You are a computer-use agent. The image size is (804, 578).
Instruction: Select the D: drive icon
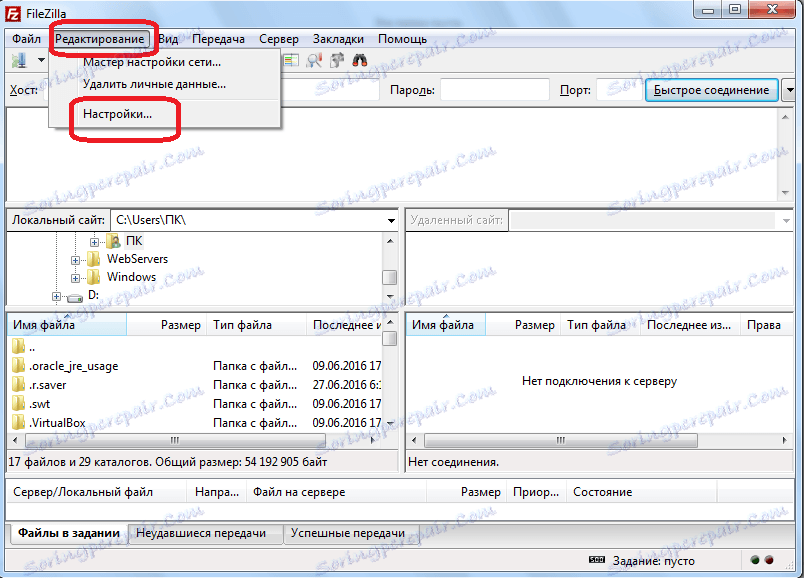pos(75,297)
